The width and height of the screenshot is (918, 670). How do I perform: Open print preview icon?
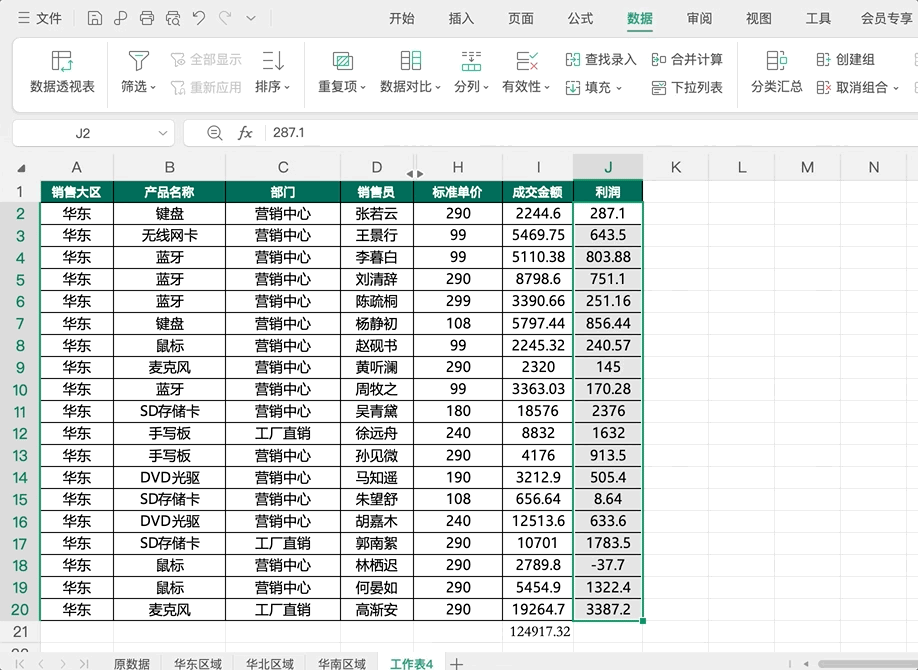(173, 19)
